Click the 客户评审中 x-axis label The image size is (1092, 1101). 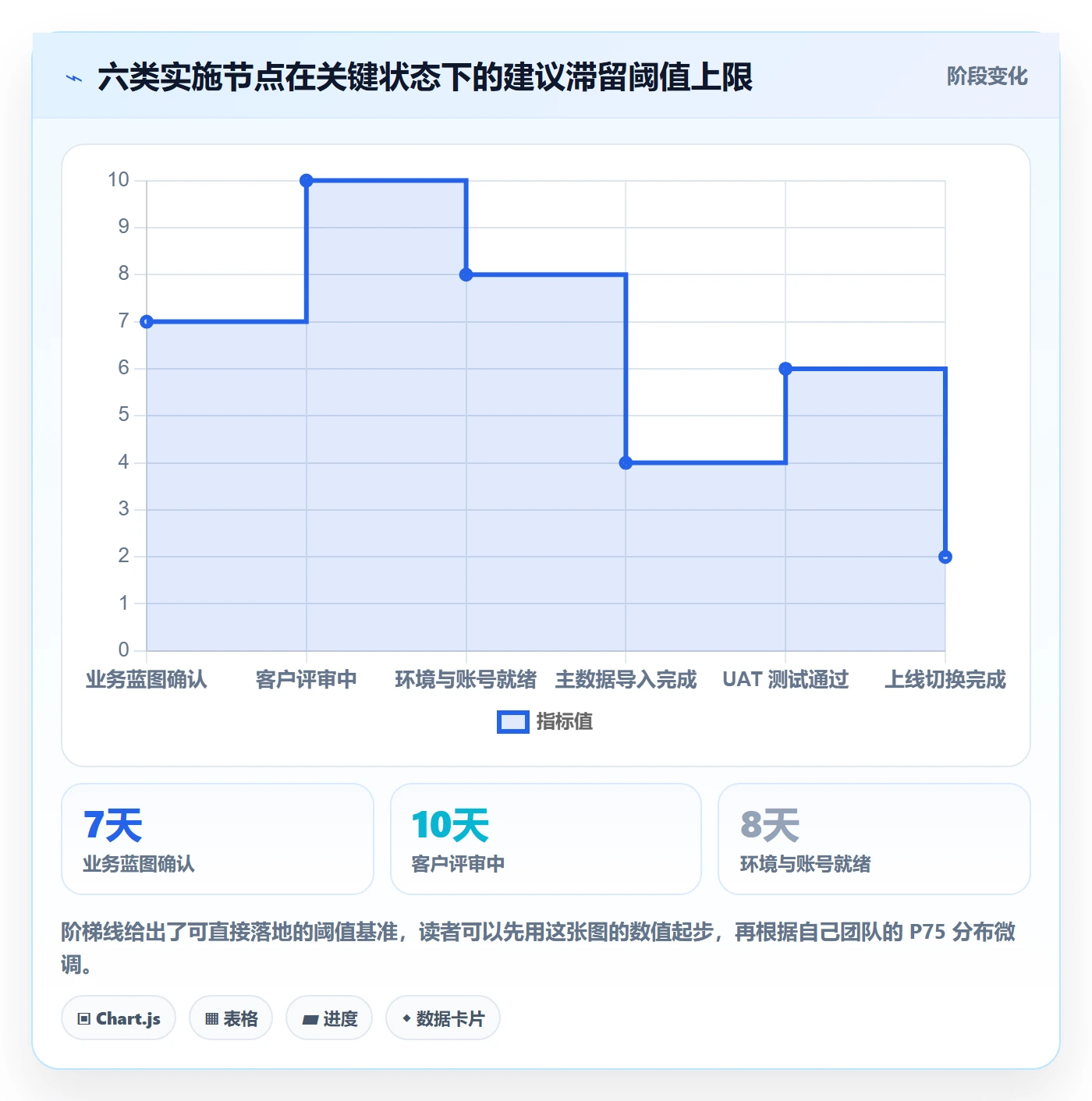pos(307,679)
